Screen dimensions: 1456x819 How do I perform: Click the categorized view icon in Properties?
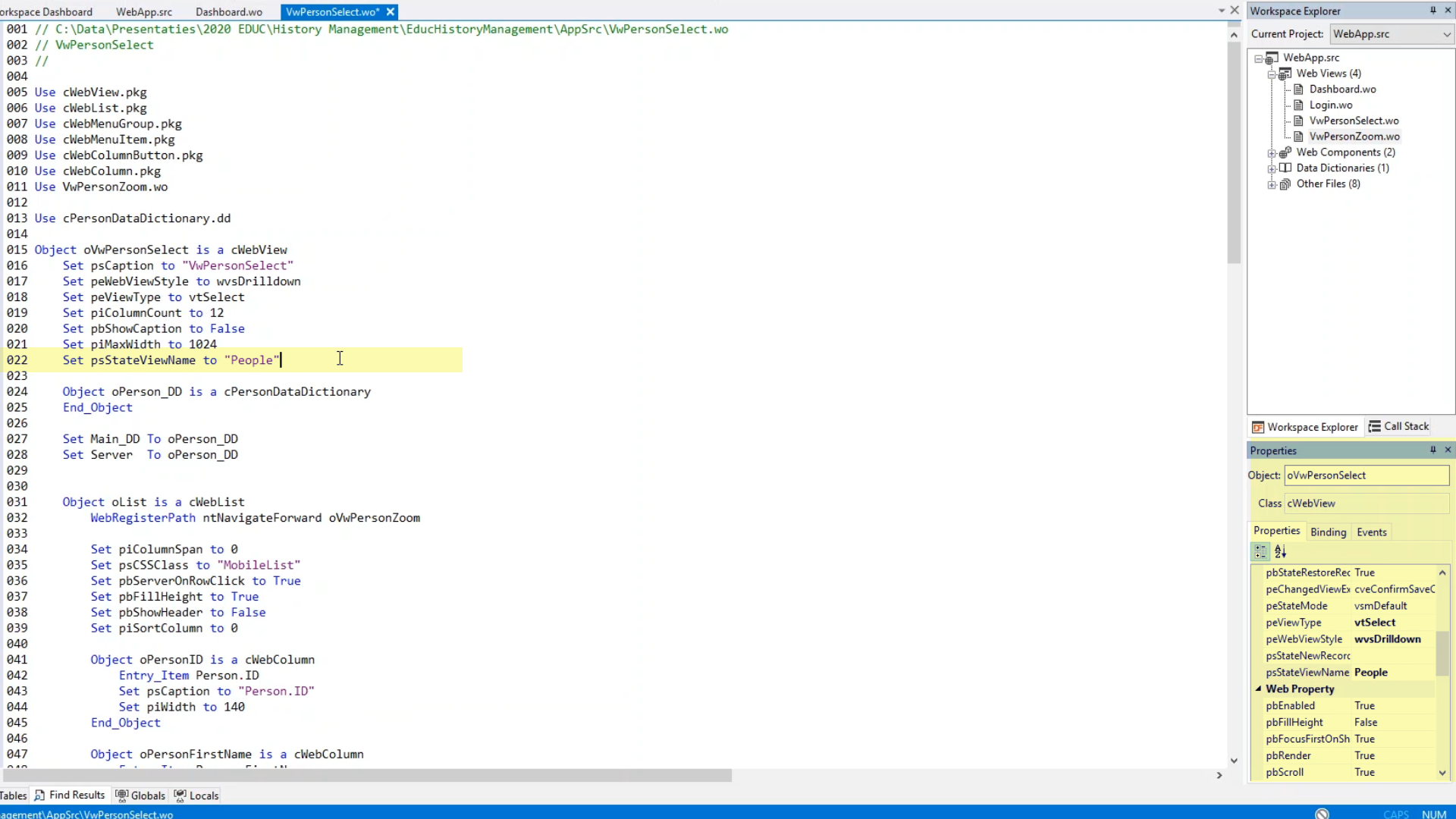click(1260, 552)
